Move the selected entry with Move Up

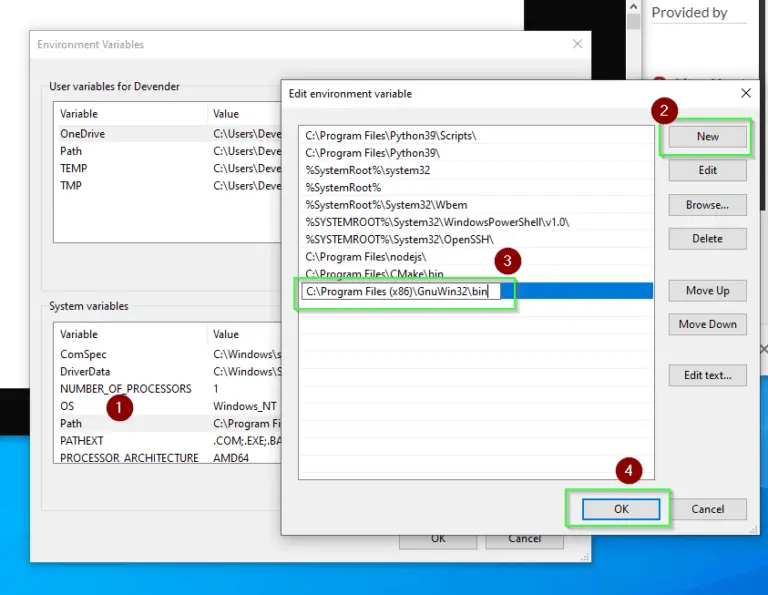[x=707, y=291]
